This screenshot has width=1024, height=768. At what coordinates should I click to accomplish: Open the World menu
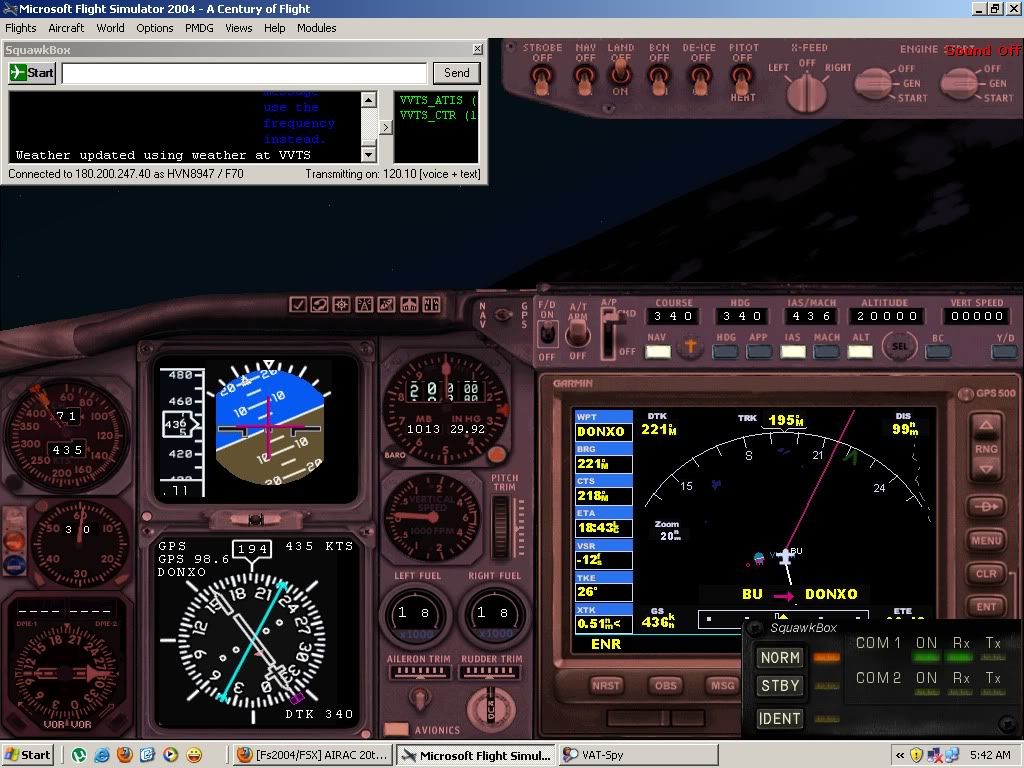(x=110, y=28)
